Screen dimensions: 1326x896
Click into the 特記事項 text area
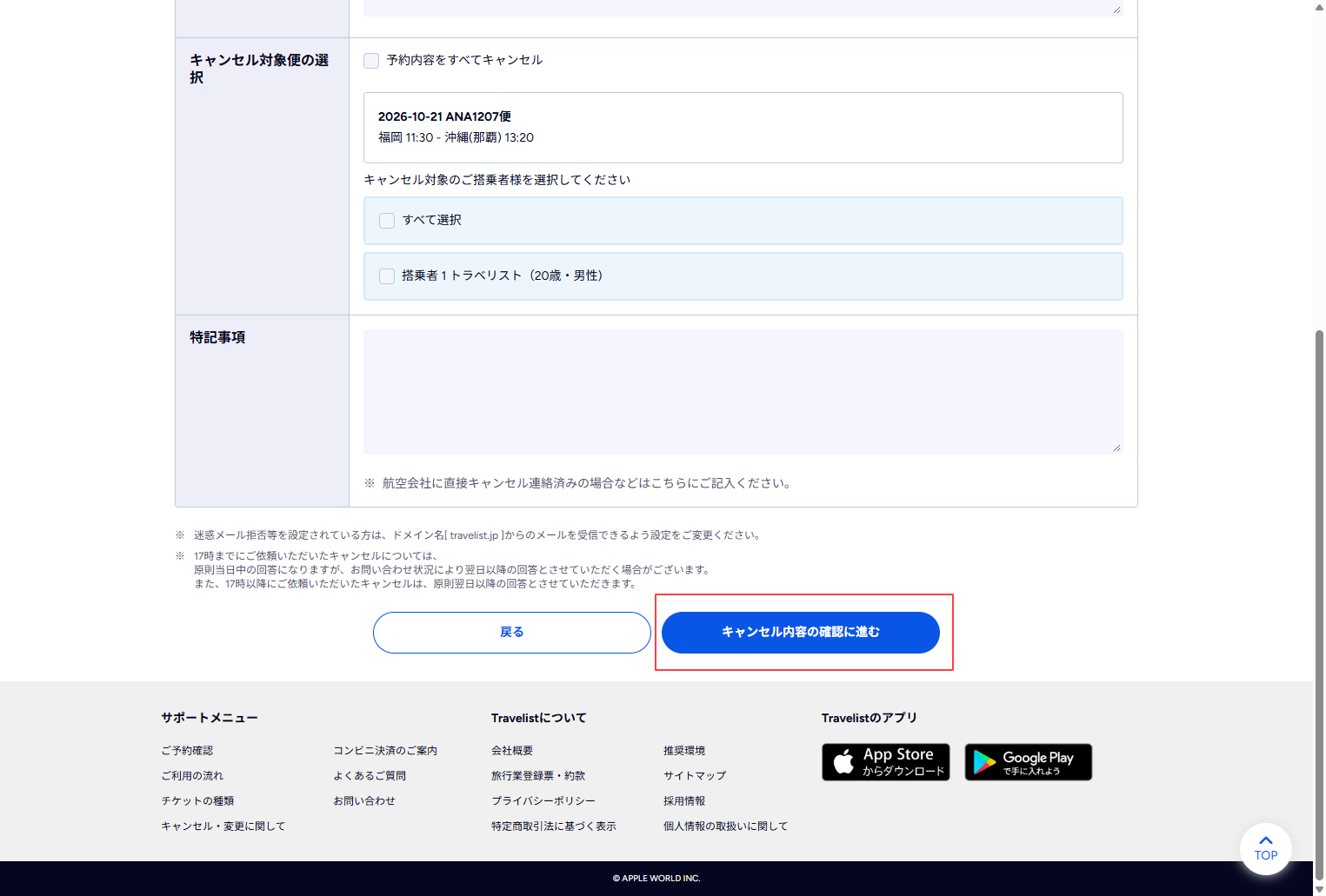tap(743, 391)
